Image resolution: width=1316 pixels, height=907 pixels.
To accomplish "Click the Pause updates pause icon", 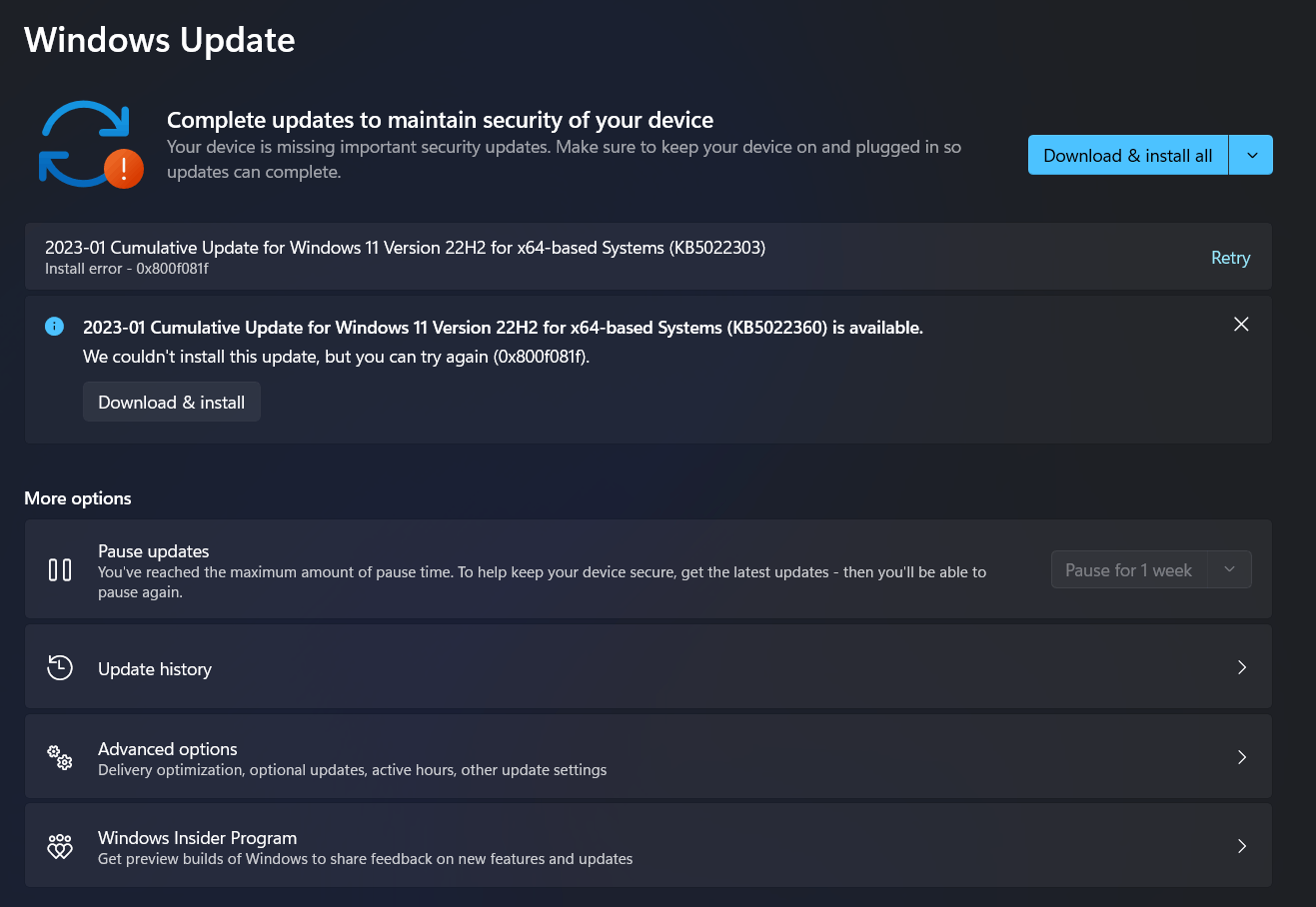I will [60, 569].
